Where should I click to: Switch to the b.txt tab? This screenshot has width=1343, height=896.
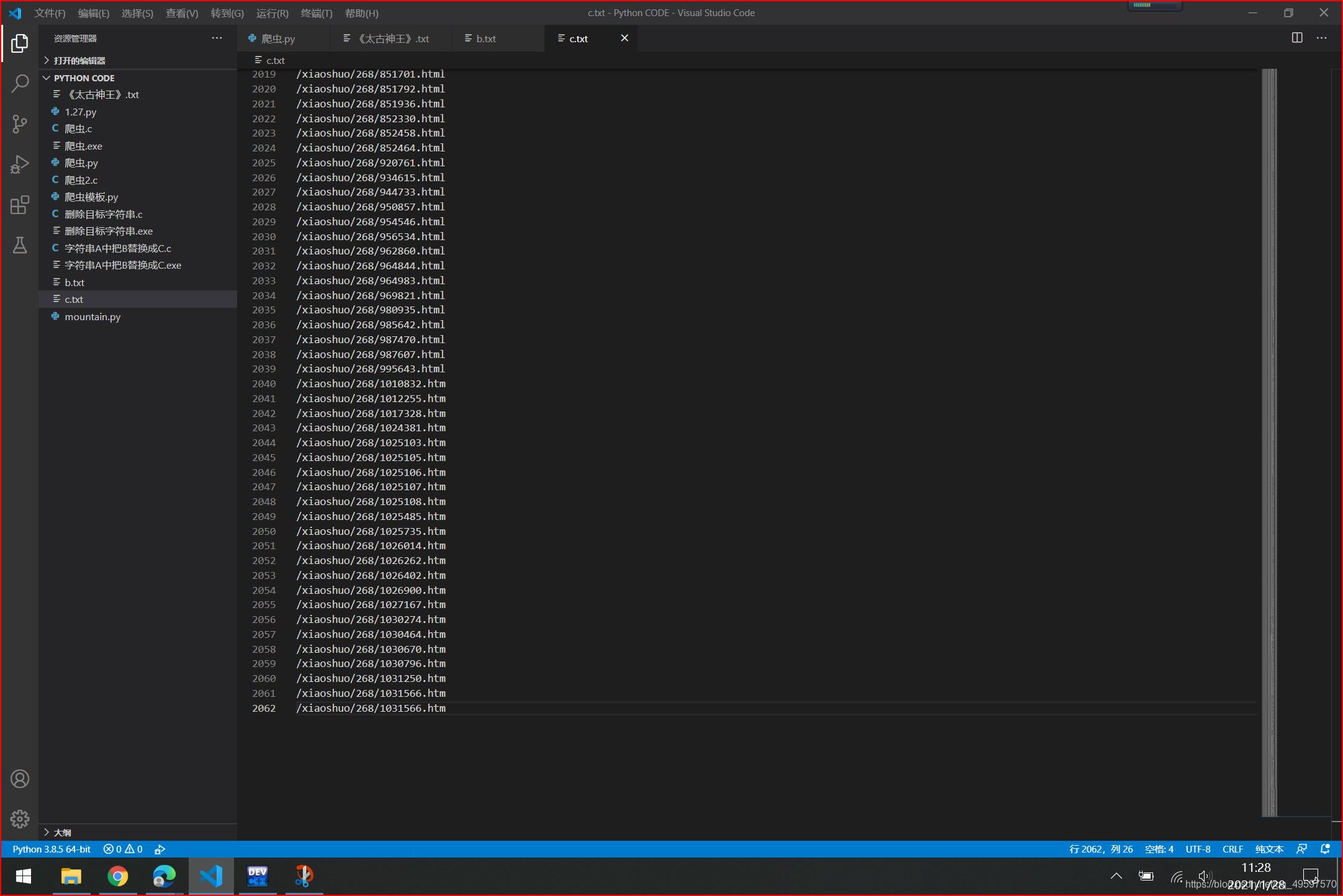click(x=498, y=38)
